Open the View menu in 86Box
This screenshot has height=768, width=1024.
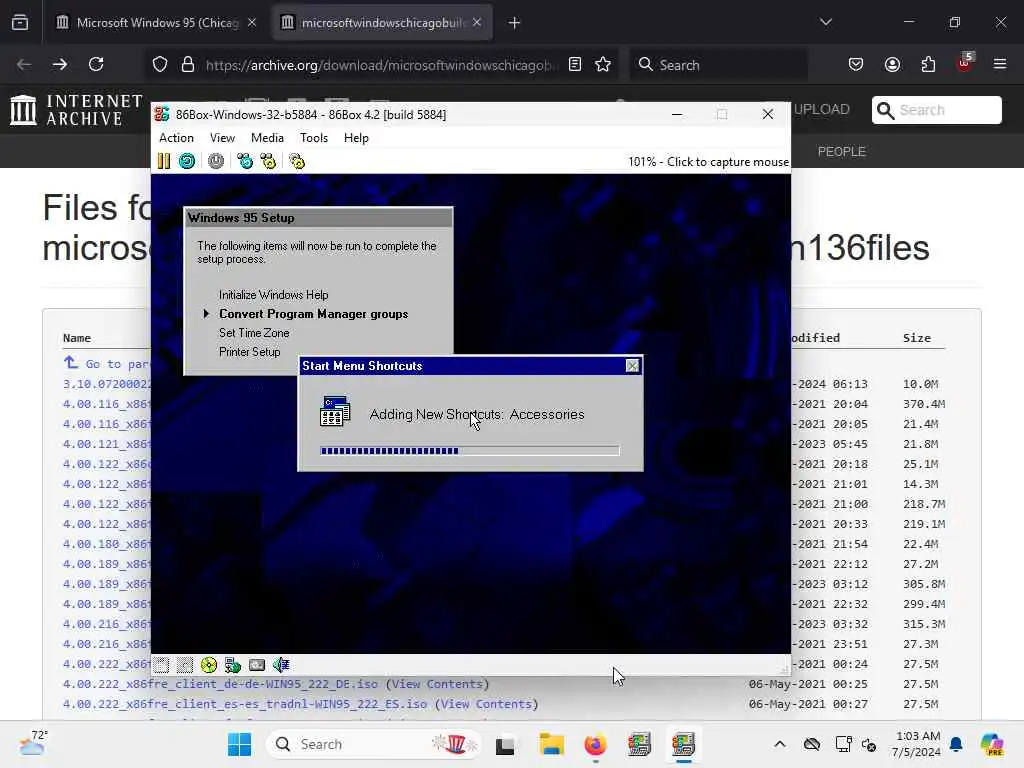click(x=222, y=138)
